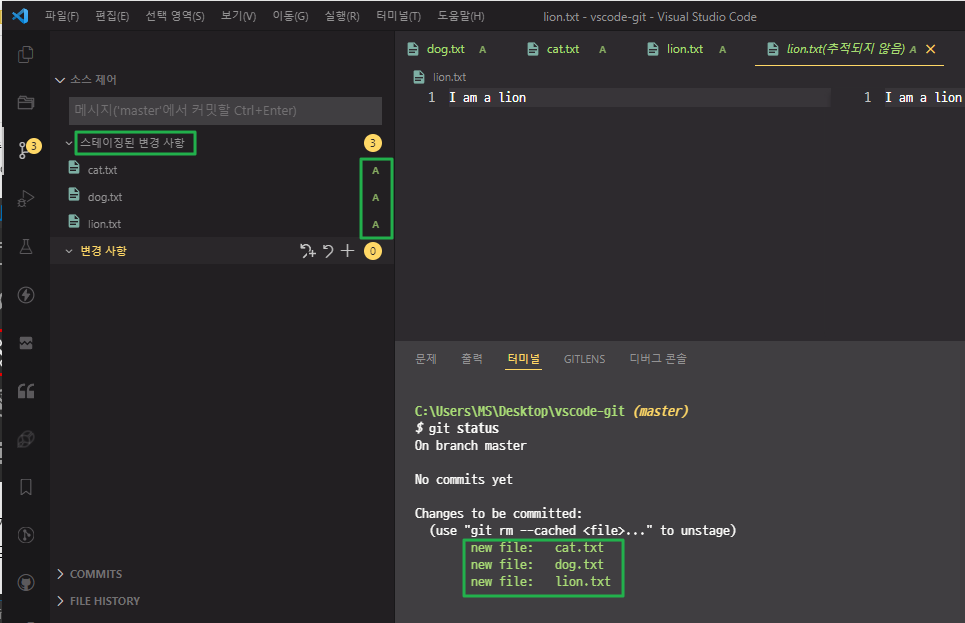Close the lion.txt(추적되지 않음) tab
The height and width of the screenshot is (623, 965).
tap(931, 49)
